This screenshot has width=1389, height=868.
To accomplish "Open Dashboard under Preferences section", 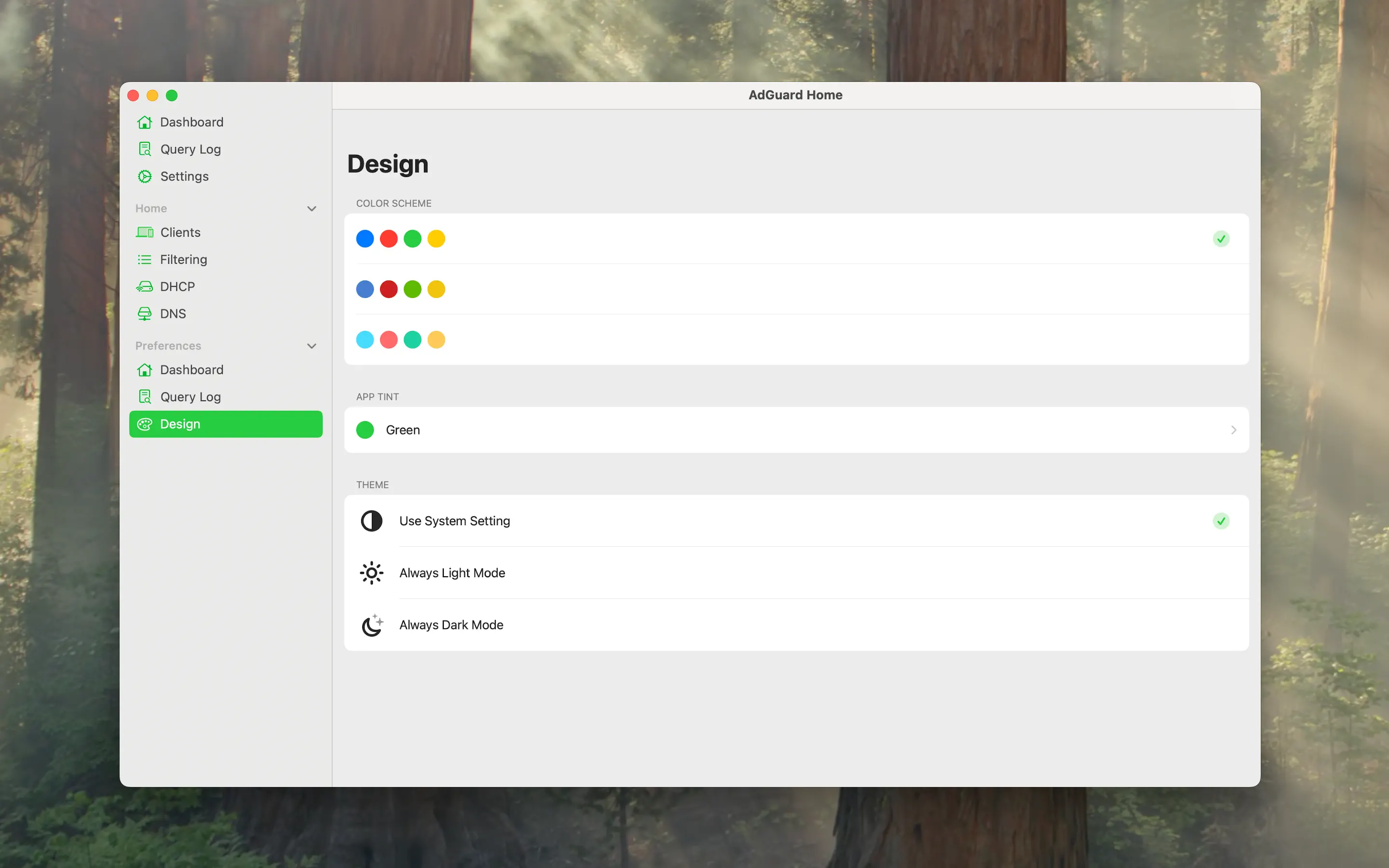I will click(x=191, y=370).
